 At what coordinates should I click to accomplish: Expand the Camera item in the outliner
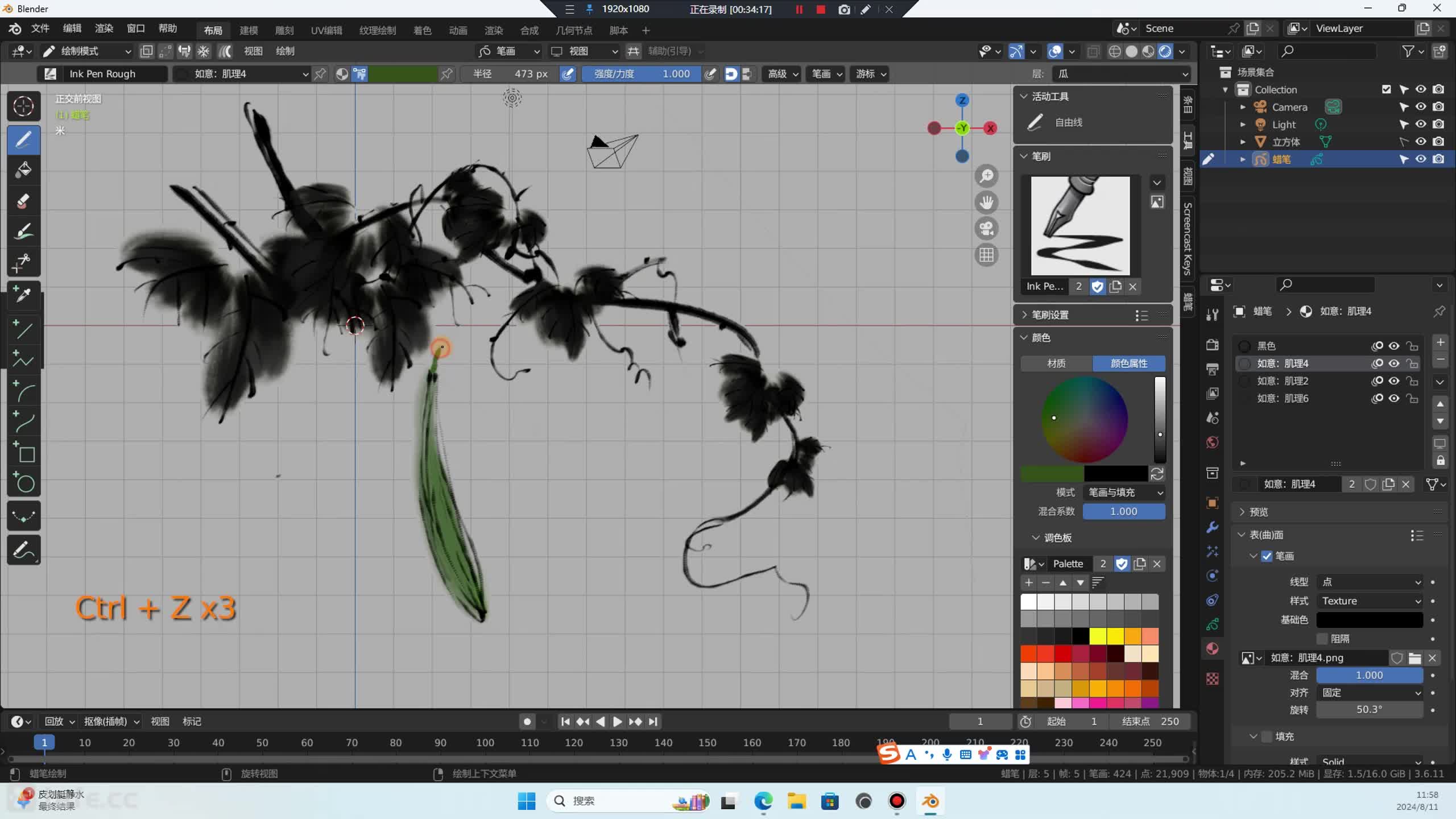coord(1243,107)
